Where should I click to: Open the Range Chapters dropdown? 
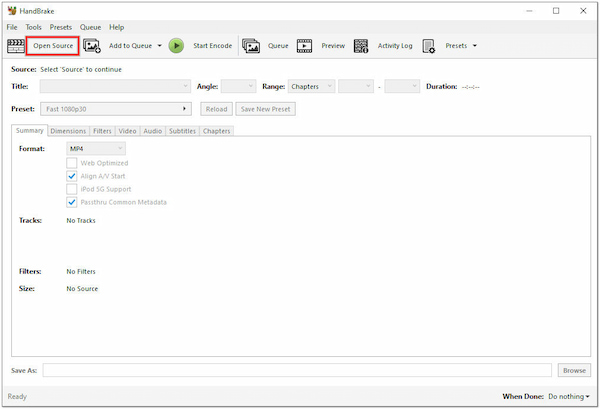point(311,86)
